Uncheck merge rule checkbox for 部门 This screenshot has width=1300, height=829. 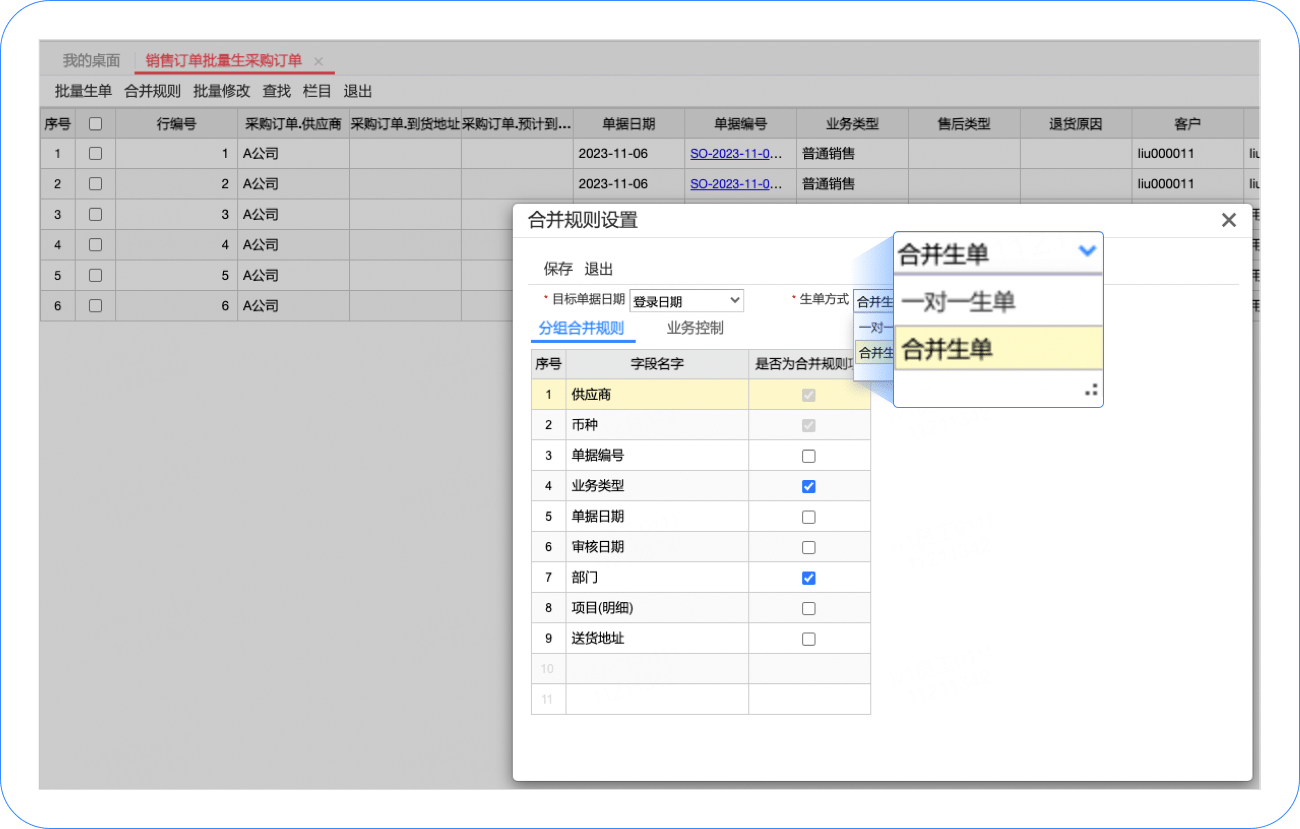pos(809,578)
